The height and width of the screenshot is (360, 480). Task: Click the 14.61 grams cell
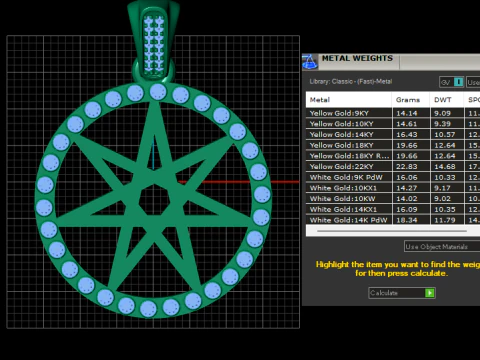click(411, 124)
